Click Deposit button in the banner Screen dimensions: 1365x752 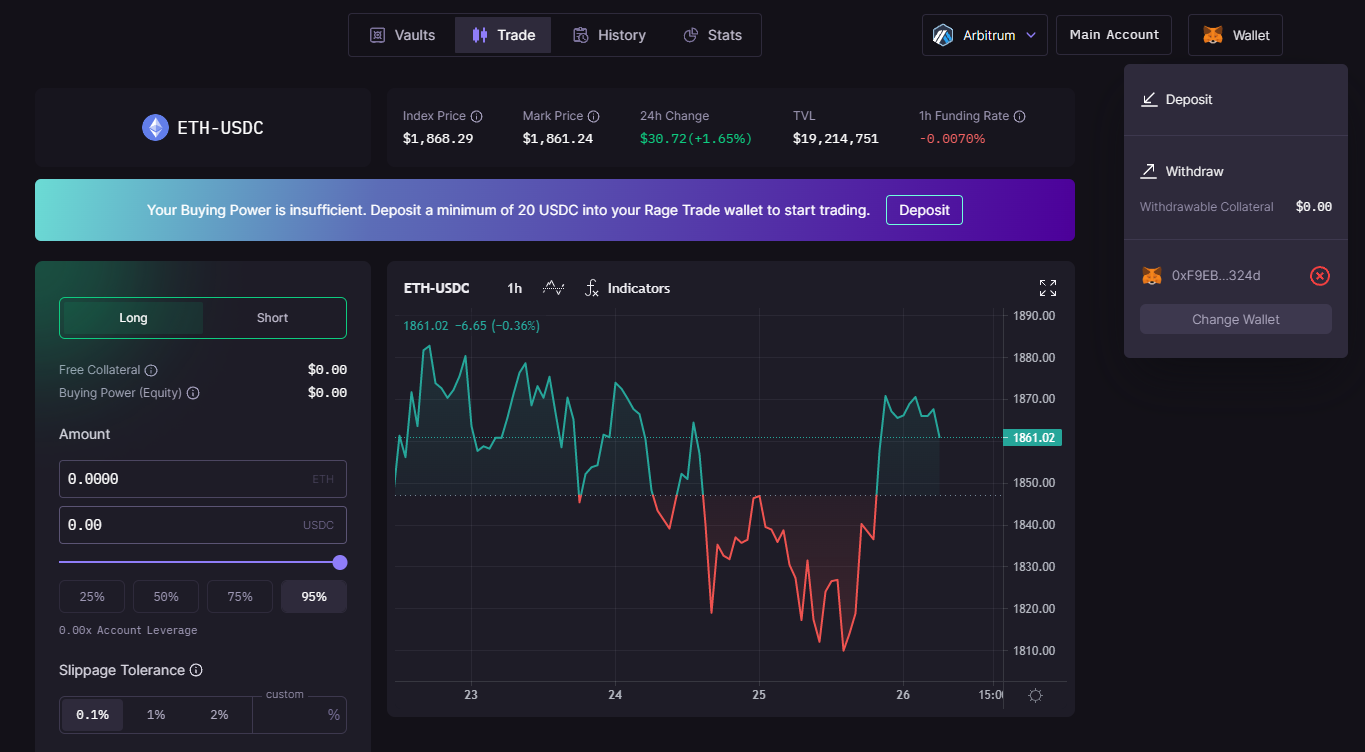click(x=924, y=210)
